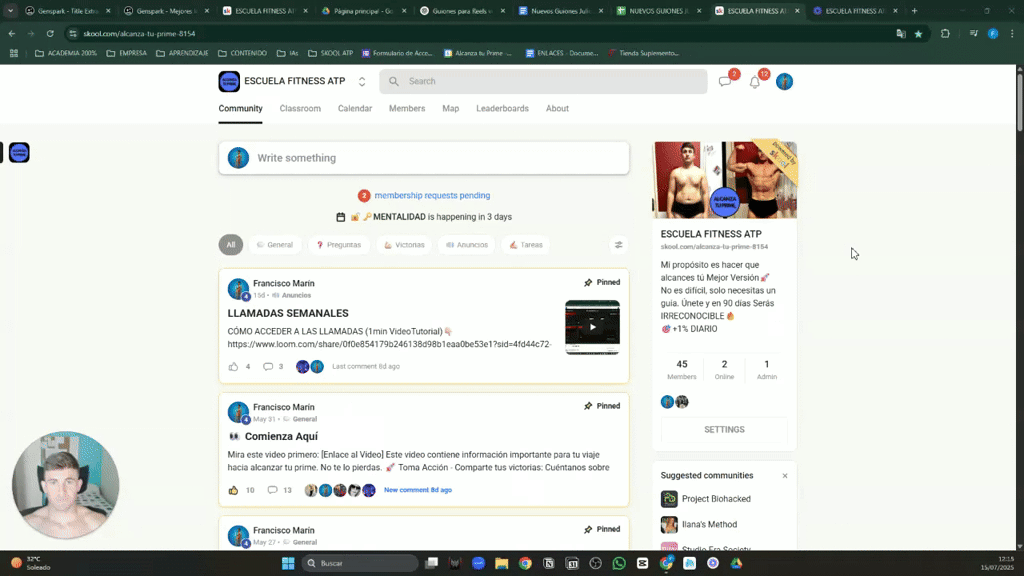Open the post filter settings icon
Image resolution: width=1024 pixels, height=576 pixels.
coord(618,245)
